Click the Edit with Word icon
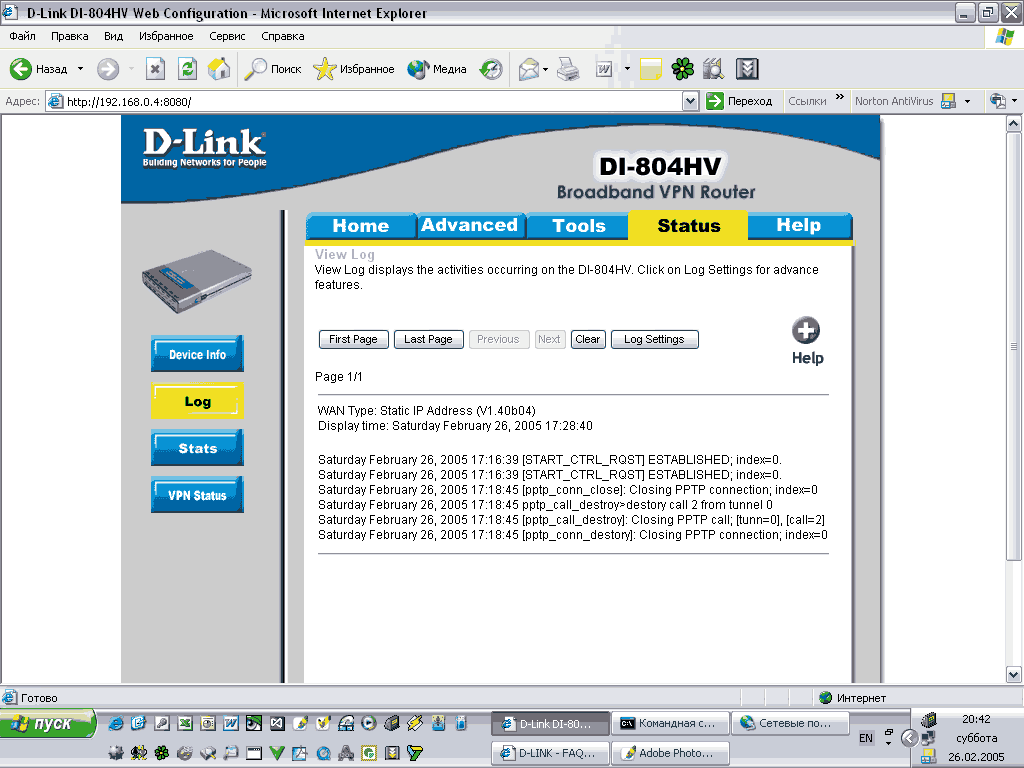The height and width of the screenshot is (768, 1024). pos(604,69)
